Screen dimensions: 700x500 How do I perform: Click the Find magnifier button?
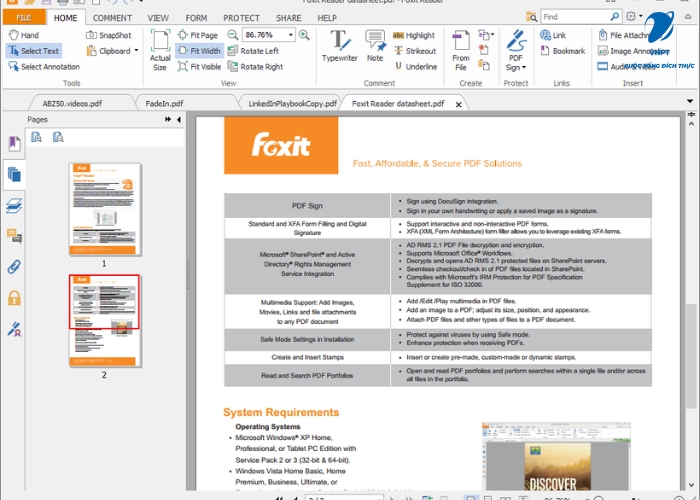coord(615,17)
